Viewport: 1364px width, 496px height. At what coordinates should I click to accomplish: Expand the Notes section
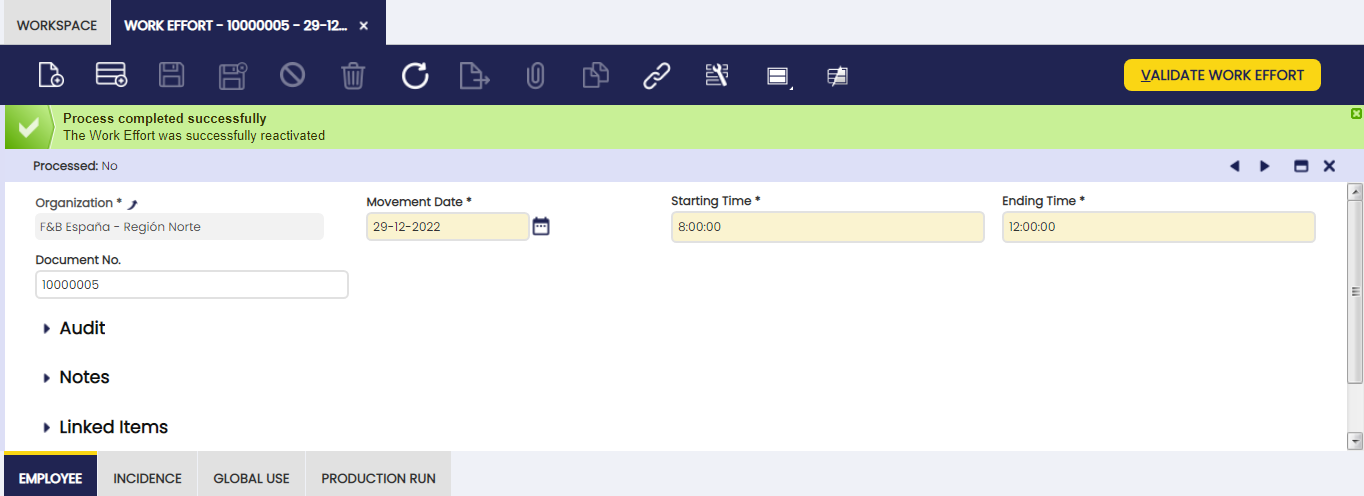[84, 377]
